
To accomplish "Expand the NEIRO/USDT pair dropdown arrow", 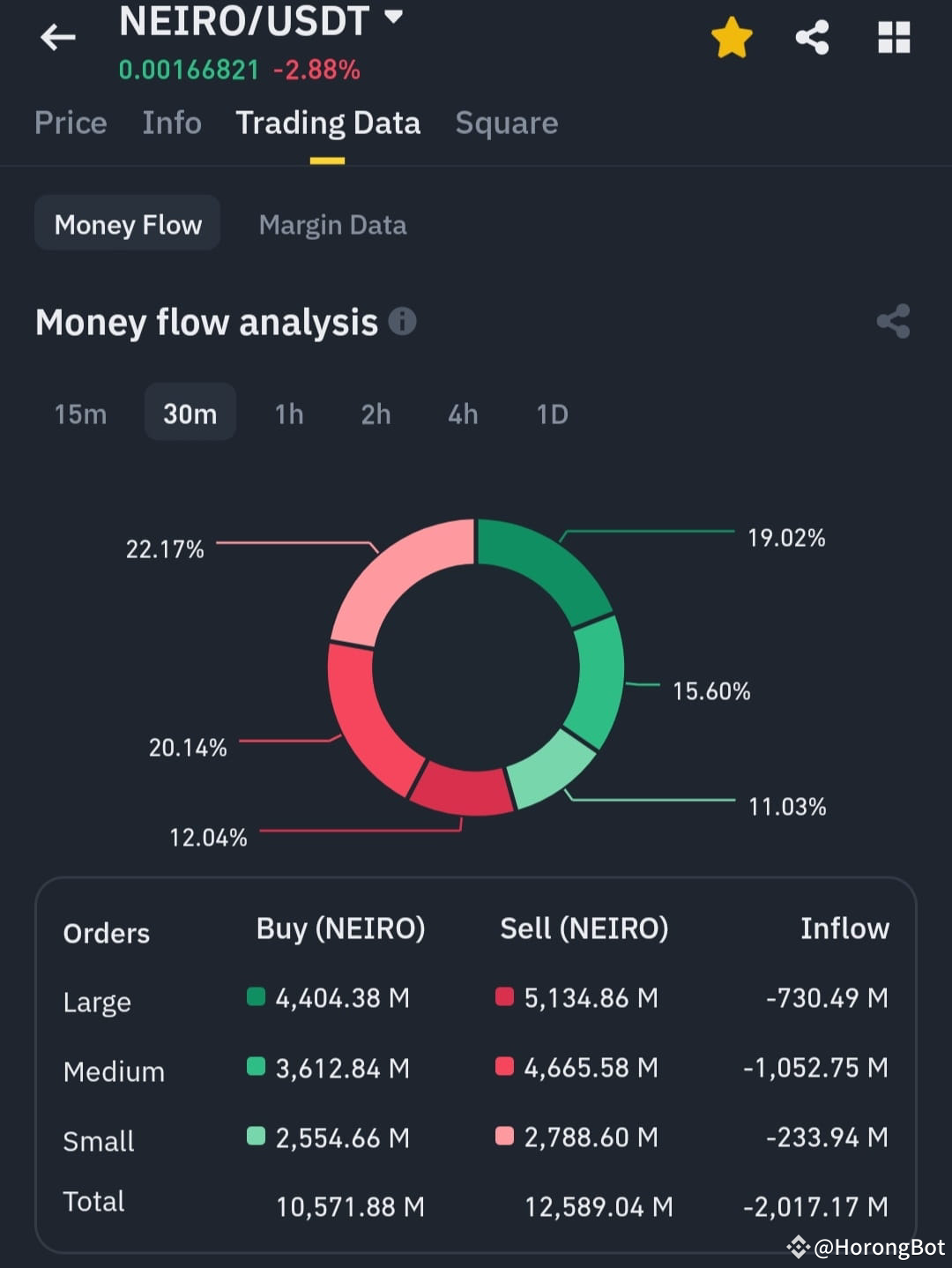I will point(394,17).
